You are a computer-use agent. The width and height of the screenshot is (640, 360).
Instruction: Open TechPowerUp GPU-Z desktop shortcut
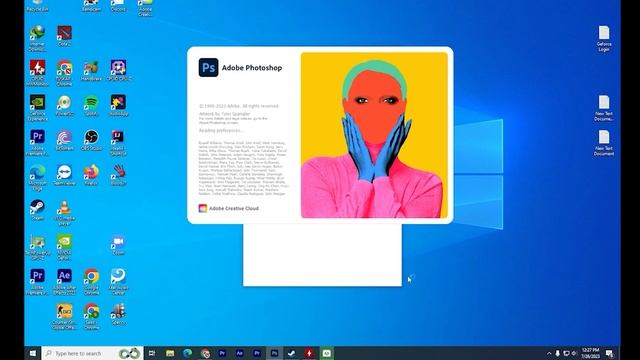pos(37,247)
